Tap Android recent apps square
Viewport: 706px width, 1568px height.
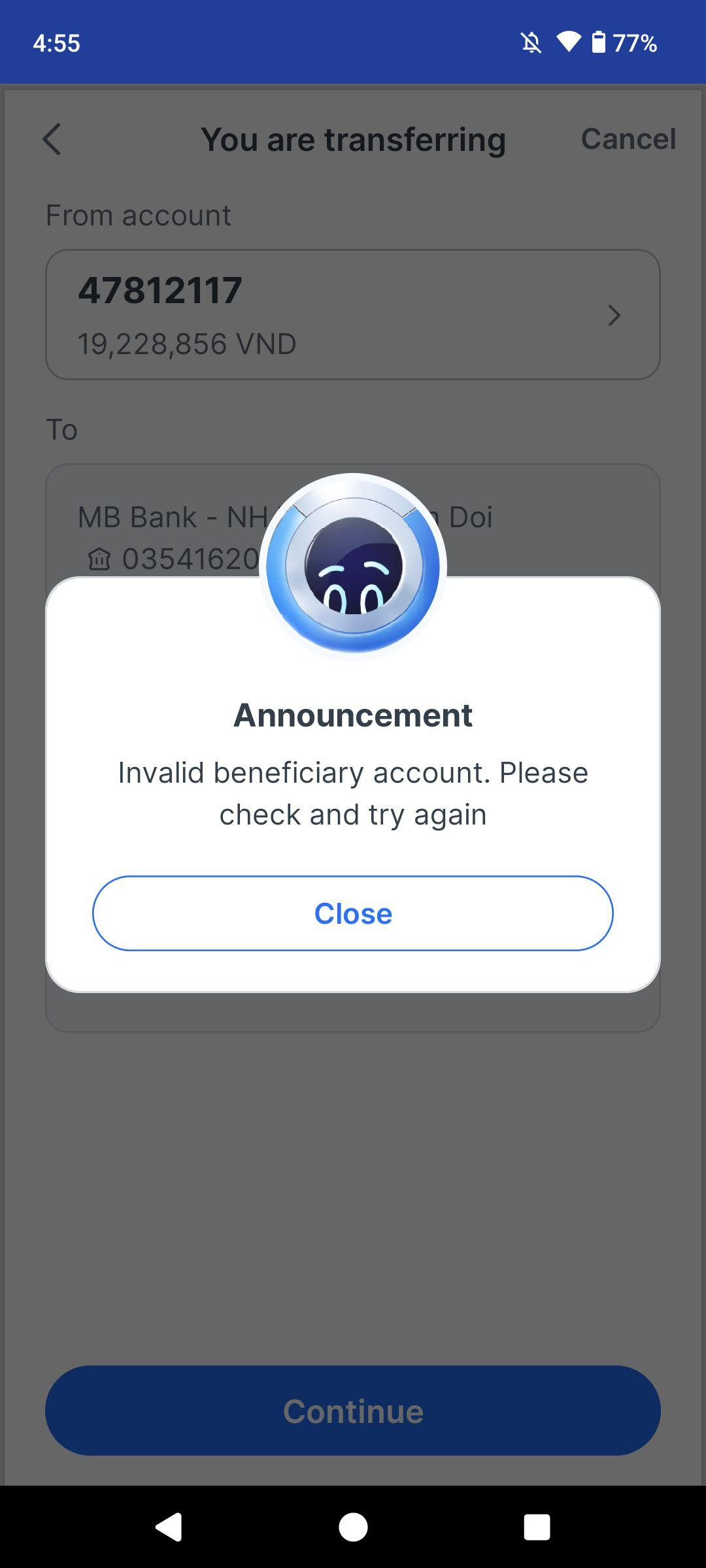(537, 1527)
